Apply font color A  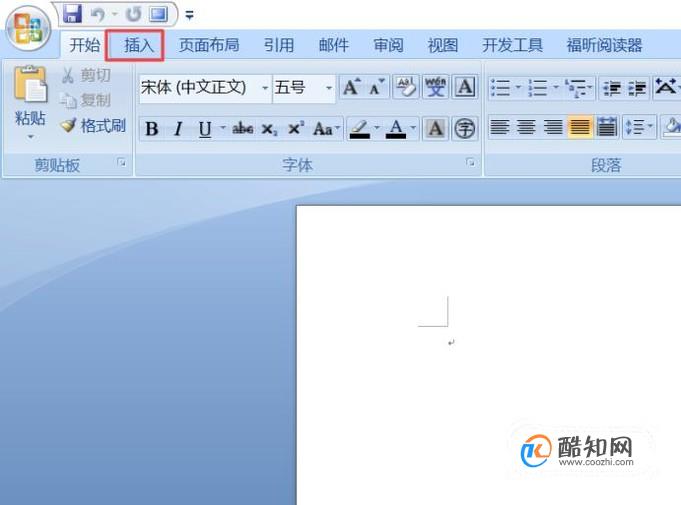[x=396, y=129]
